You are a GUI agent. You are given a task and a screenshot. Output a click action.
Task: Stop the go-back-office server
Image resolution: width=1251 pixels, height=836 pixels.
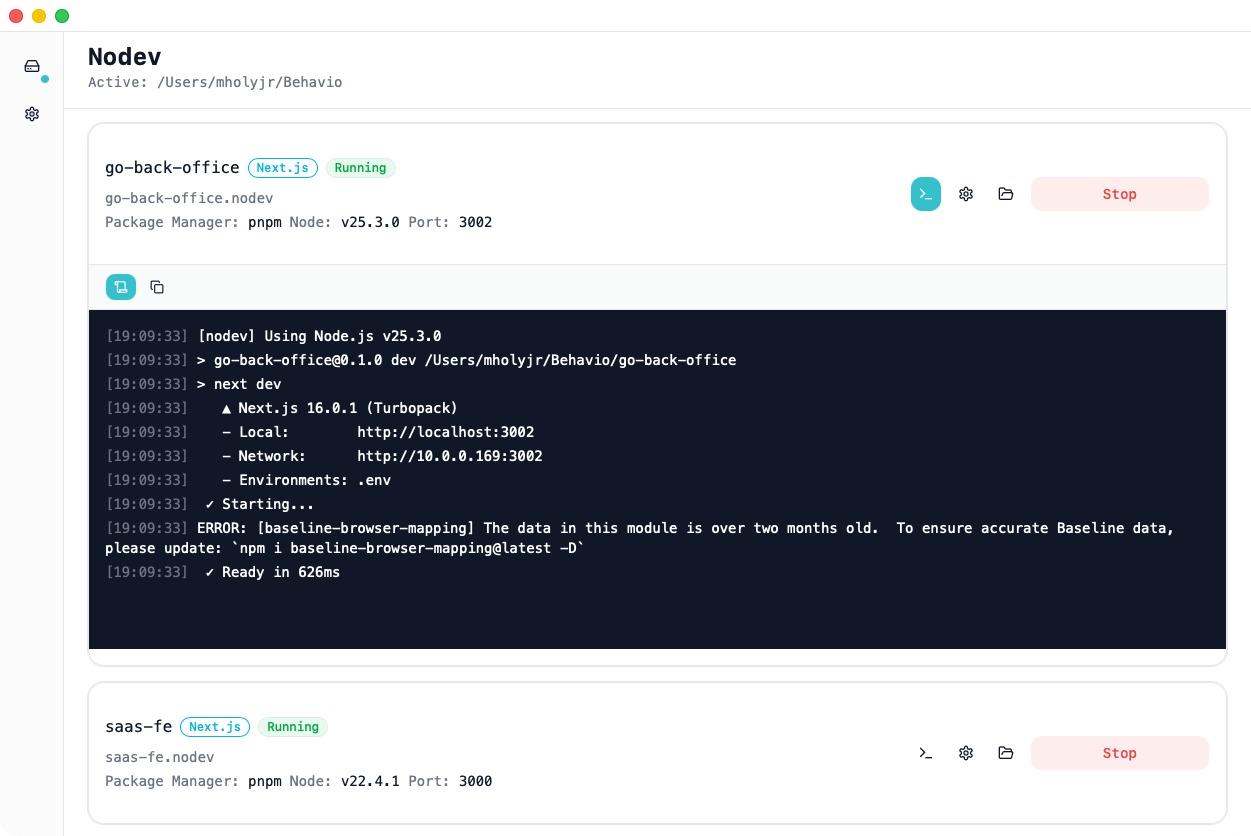pos(1119,193)
